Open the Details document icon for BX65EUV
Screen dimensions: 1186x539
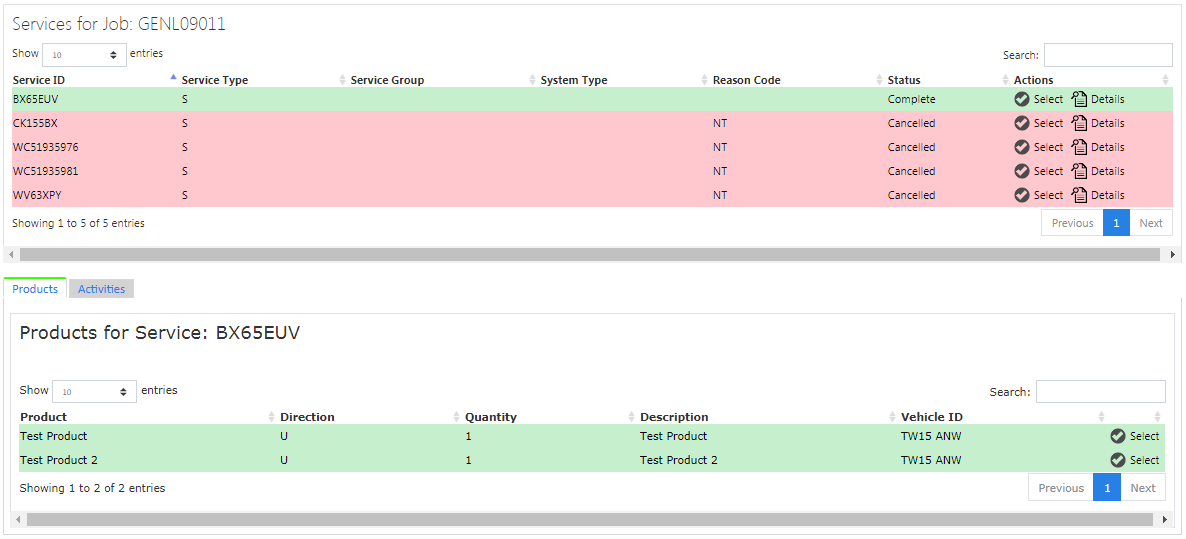1079,99
